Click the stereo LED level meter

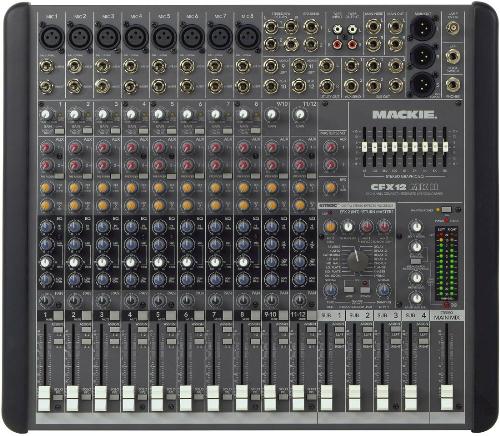pyautogui.click(x=447, y=265)
